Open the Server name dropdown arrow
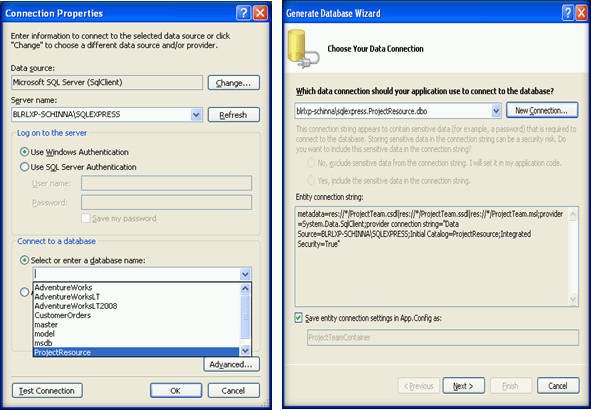Screen dimensions: 591x410 point(196,115)
